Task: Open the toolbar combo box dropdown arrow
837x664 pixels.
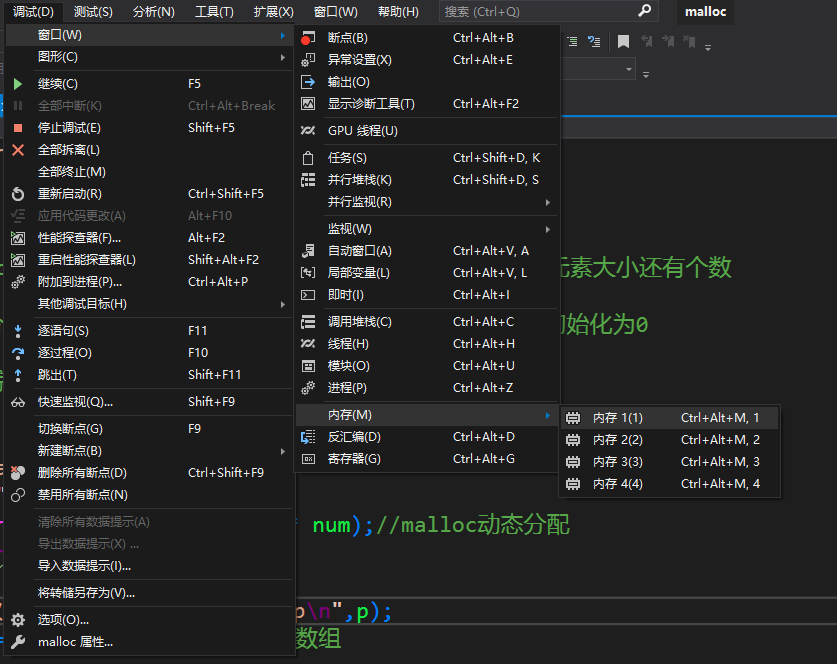Action: click(x=629, y=69)
